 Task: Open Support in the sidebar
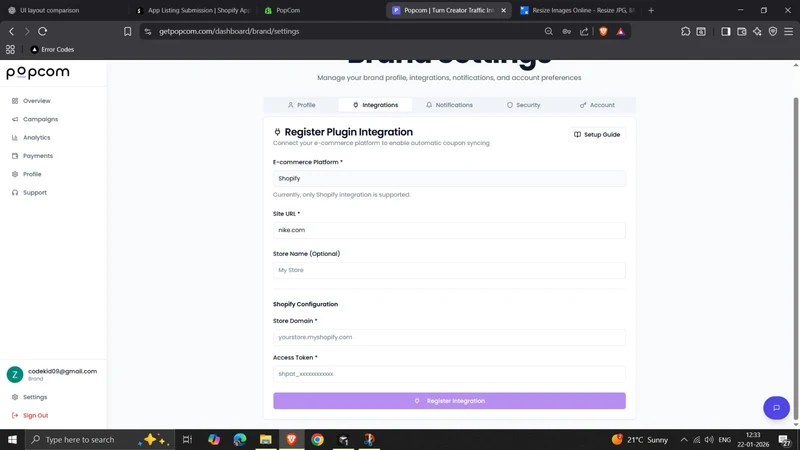29,193
